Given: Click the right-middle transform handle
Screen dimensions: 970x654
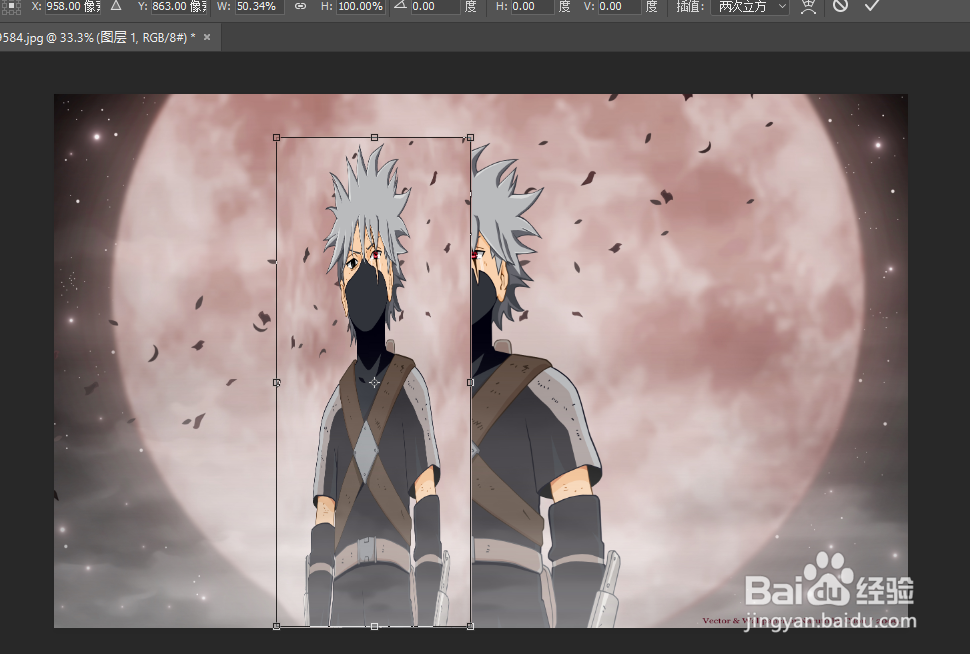Looking at the screenshot, I should (x=471, y=382).
